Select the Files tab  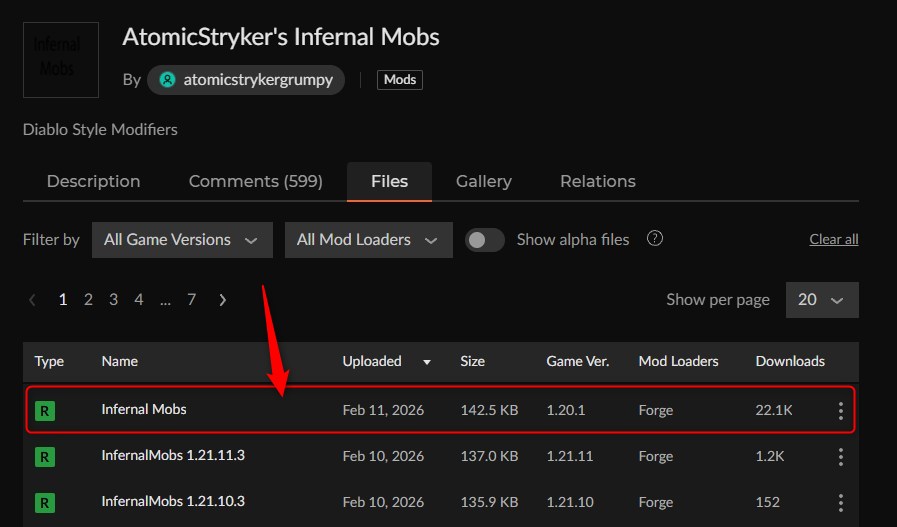390,181
